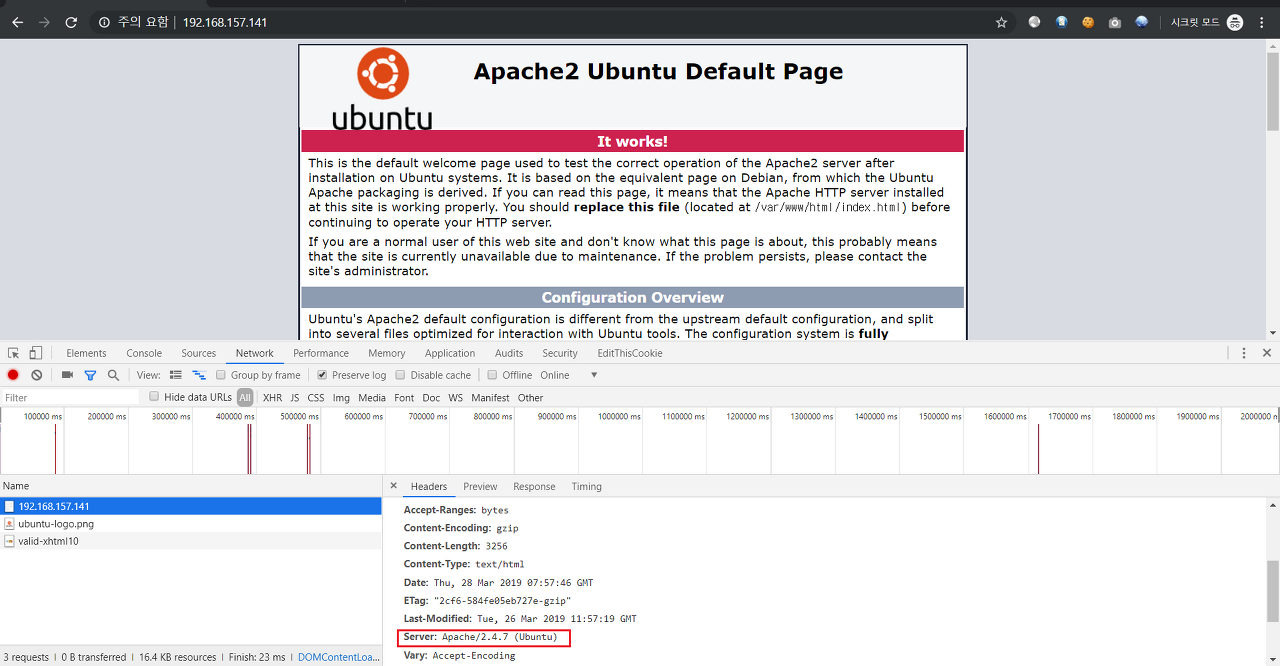Capture screenshots with the camera icon

(x=67, y=375)
